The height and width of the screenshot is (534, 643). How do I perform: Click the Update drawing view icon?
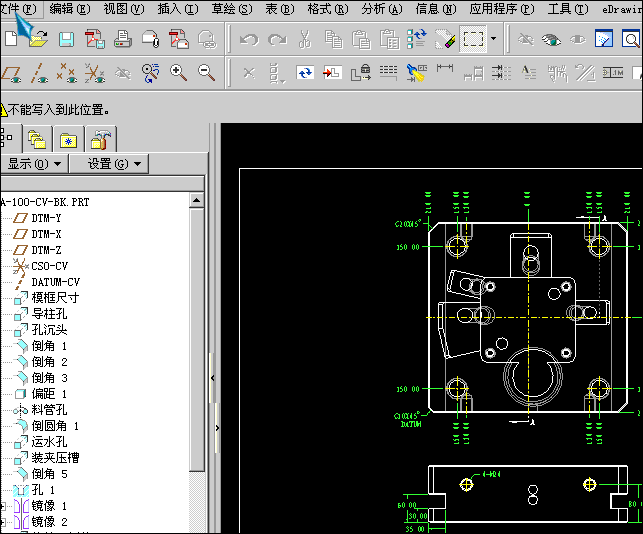(305, 73)
